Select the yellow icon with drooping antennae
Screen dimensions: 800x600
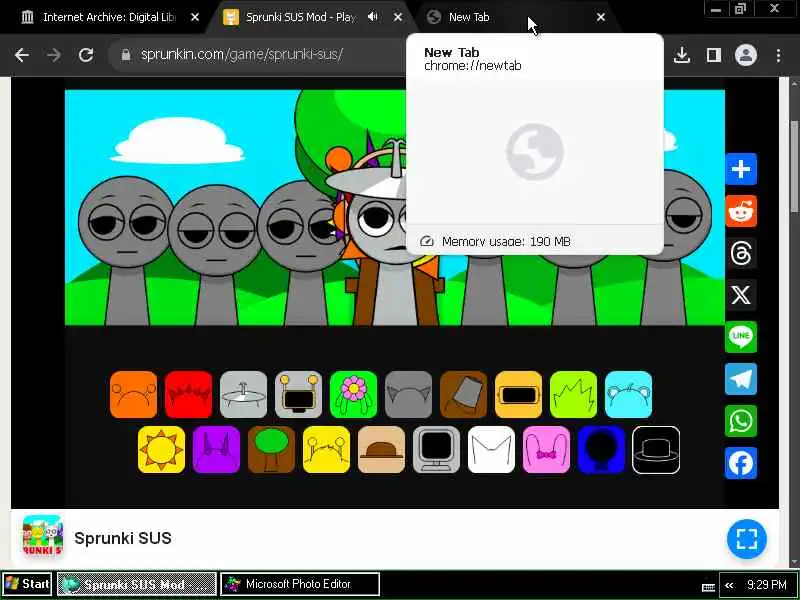point(327,449)
